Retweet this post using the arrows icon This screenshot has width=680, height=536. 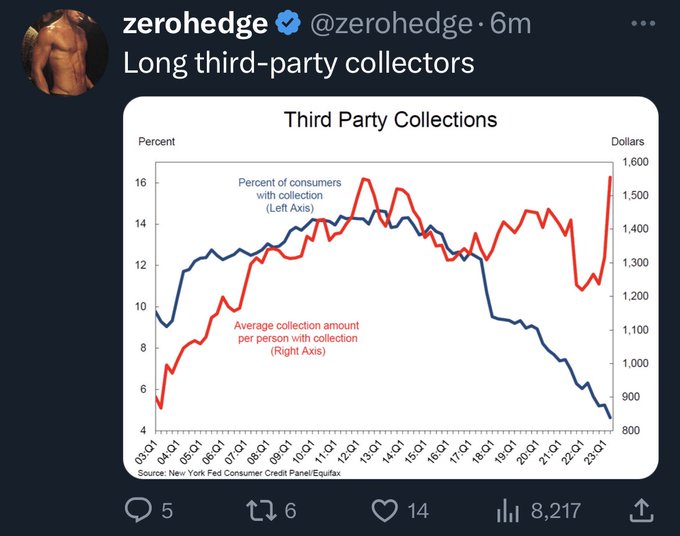point(256,510)
